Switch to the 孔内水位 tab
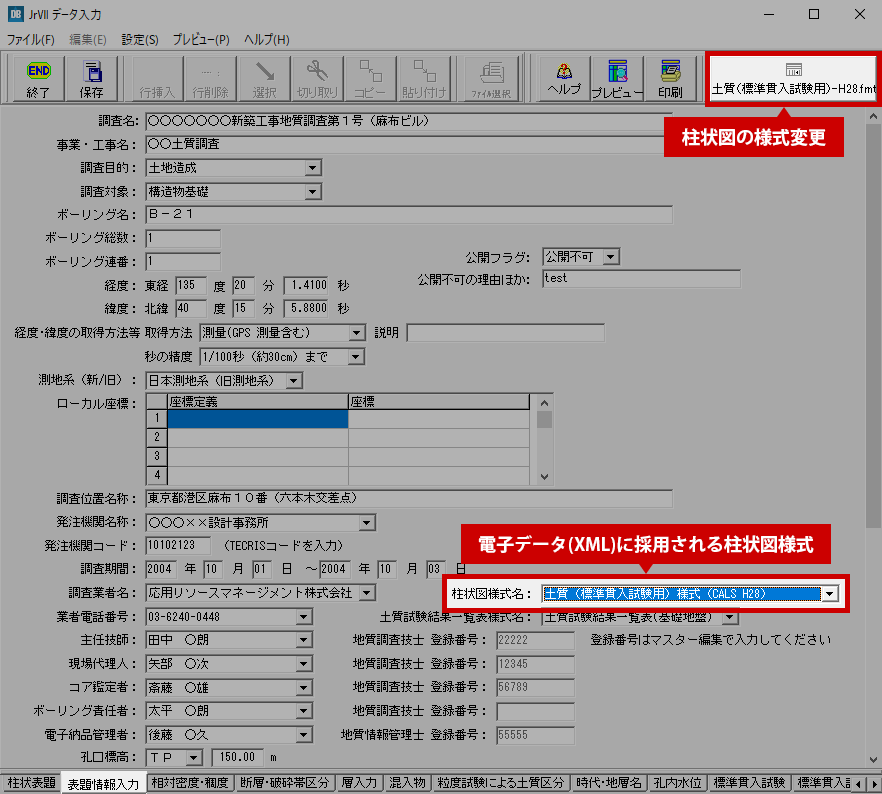Screen dimensions: 882x794 tap(680, 782)
